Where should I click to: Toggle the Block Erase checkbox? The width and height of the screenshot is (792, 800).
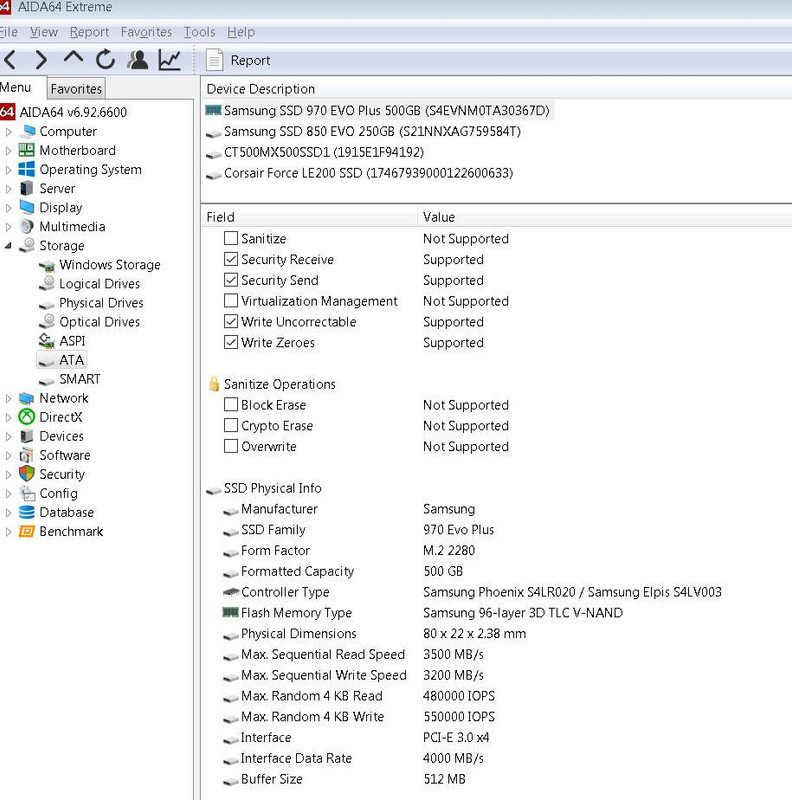(x=231, y=405)
